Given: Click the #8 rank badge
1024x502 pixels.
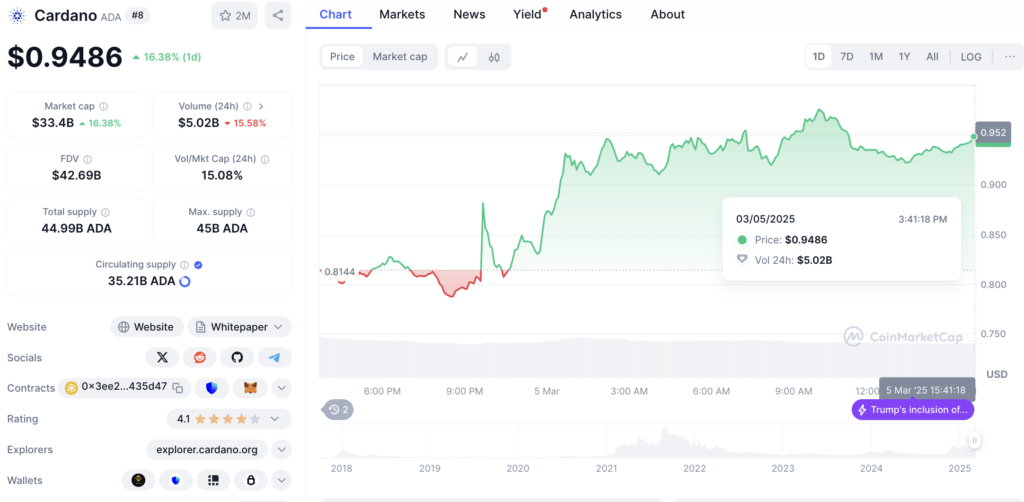Looking at the screenshot, I should [137, 16].
